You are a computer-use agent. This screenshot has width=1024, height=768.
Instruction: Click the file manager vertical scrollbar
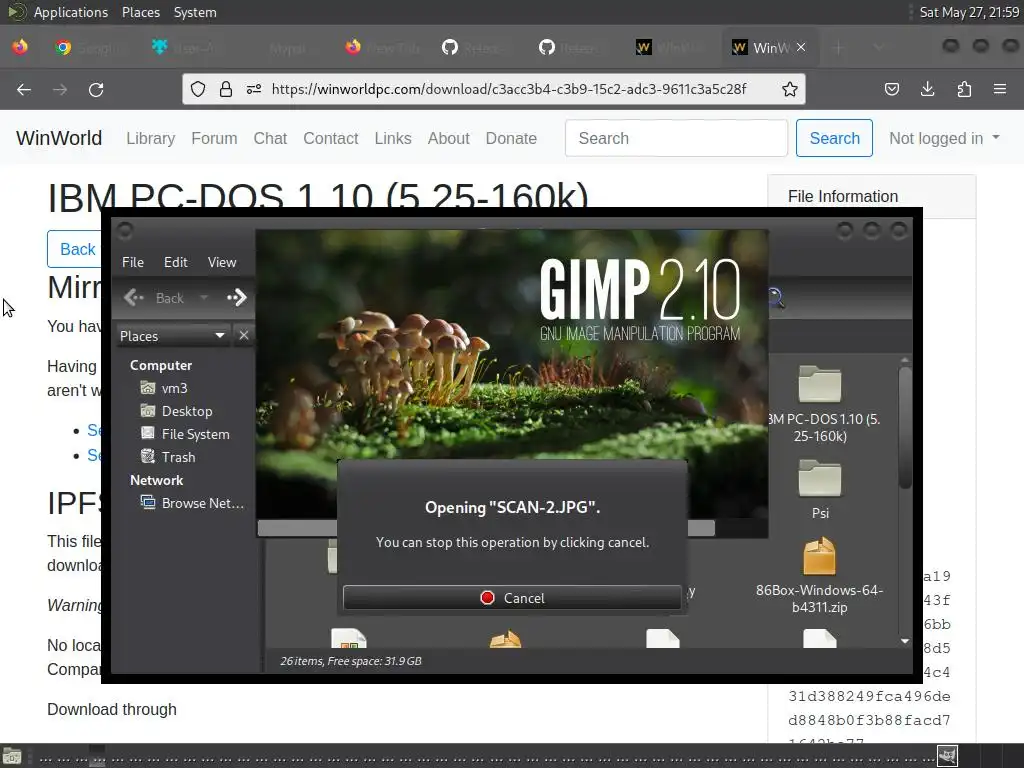[904, 428]
